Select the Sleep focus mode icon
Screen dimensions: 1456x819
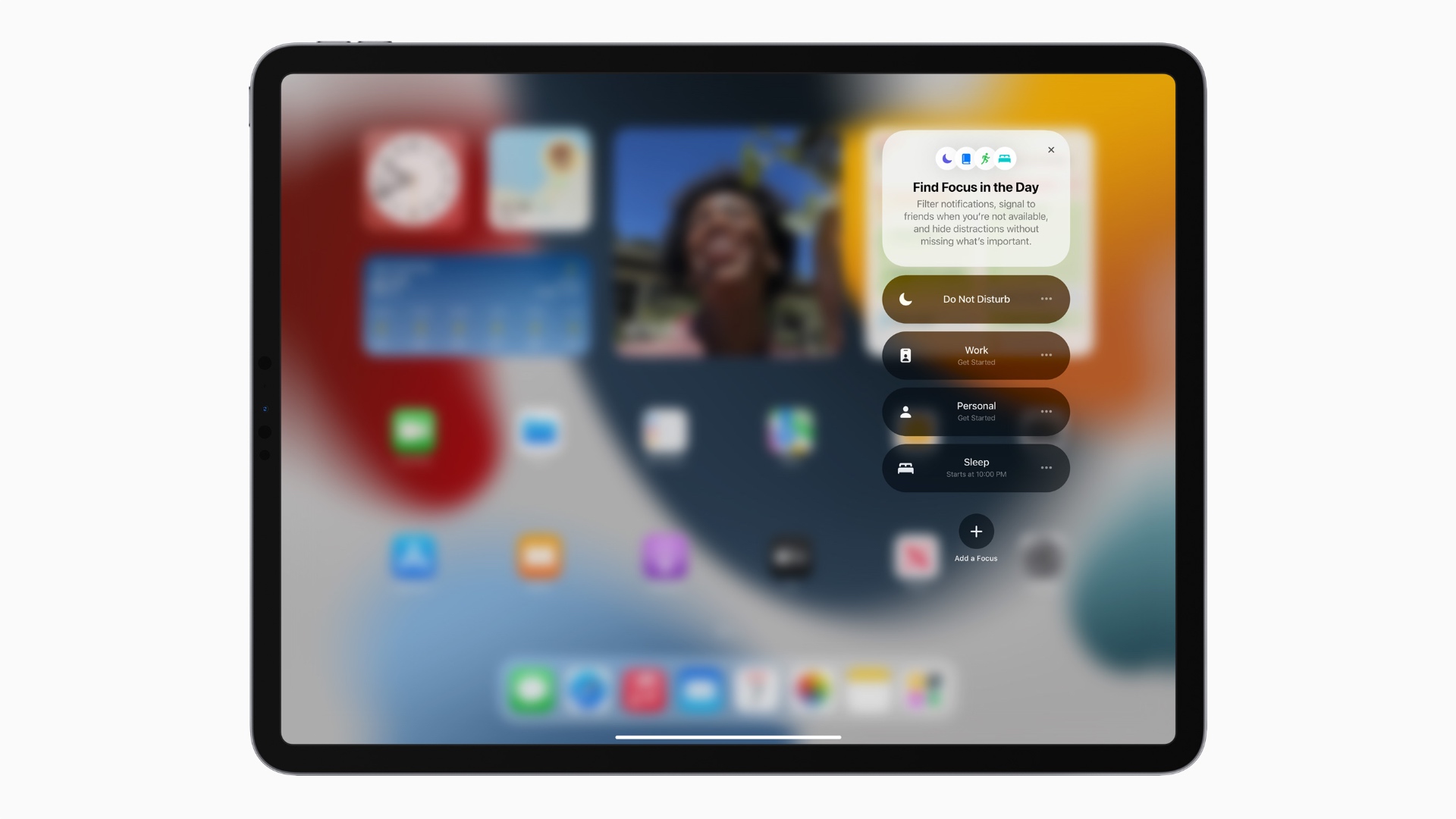click(x=905, y=467)
